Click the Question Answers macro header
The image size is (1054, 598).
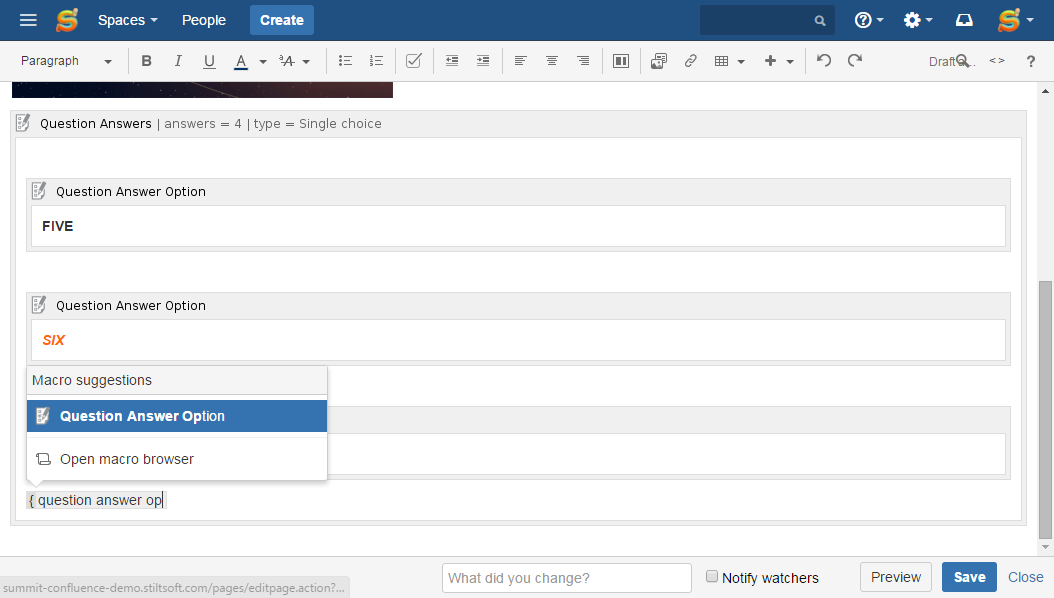(518, 124)
